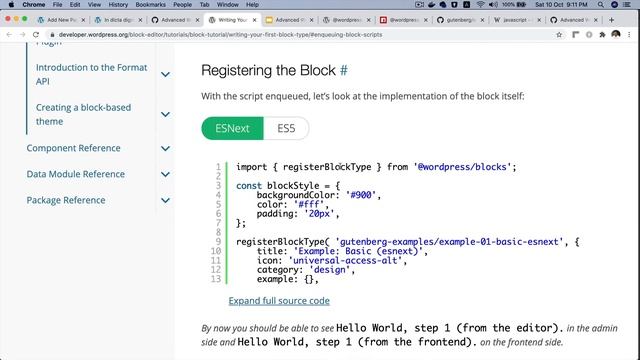Open the Chrome app menu

coord(34,4)
